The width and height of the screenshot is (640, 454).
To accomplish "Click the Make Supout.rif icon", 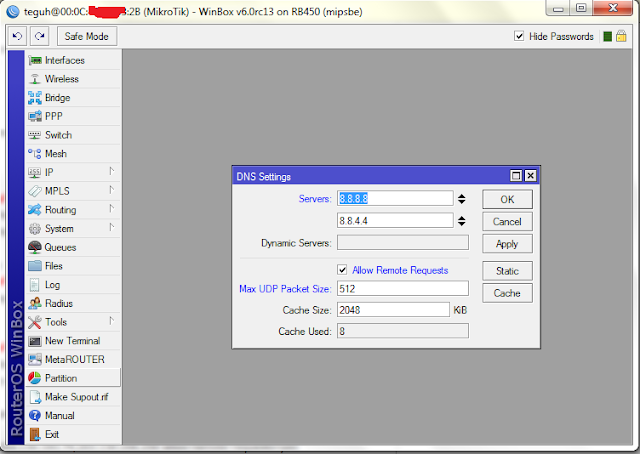I will point(35,397).
